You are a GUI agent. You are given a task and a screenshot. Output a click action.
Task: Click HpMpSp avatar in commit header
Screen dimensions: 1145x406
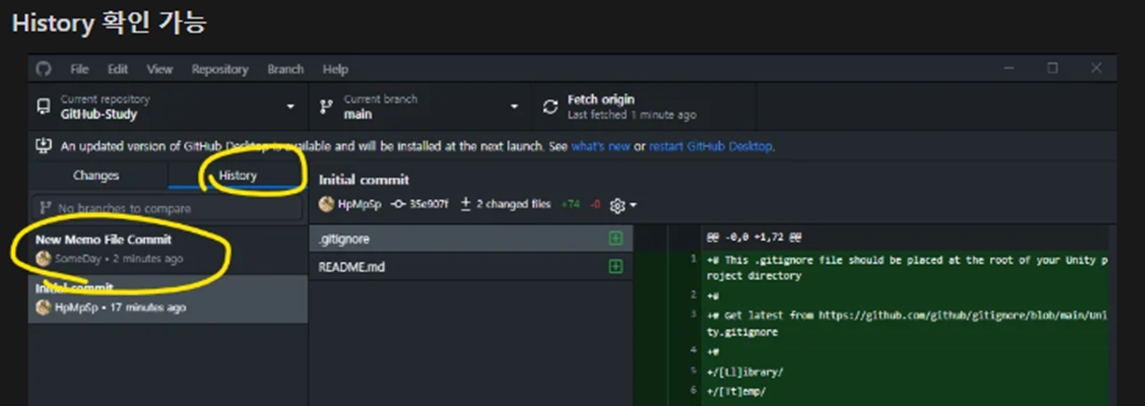[x=326, y=205]
